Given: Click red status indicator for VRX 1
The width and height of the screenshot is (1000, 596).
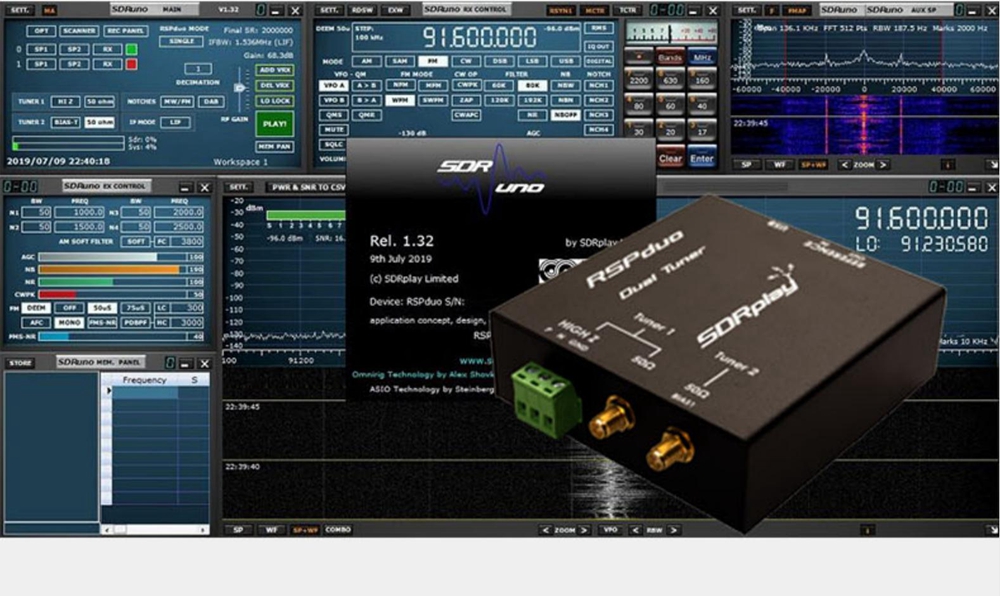Looking at the screenshot, I should point(131,64).
